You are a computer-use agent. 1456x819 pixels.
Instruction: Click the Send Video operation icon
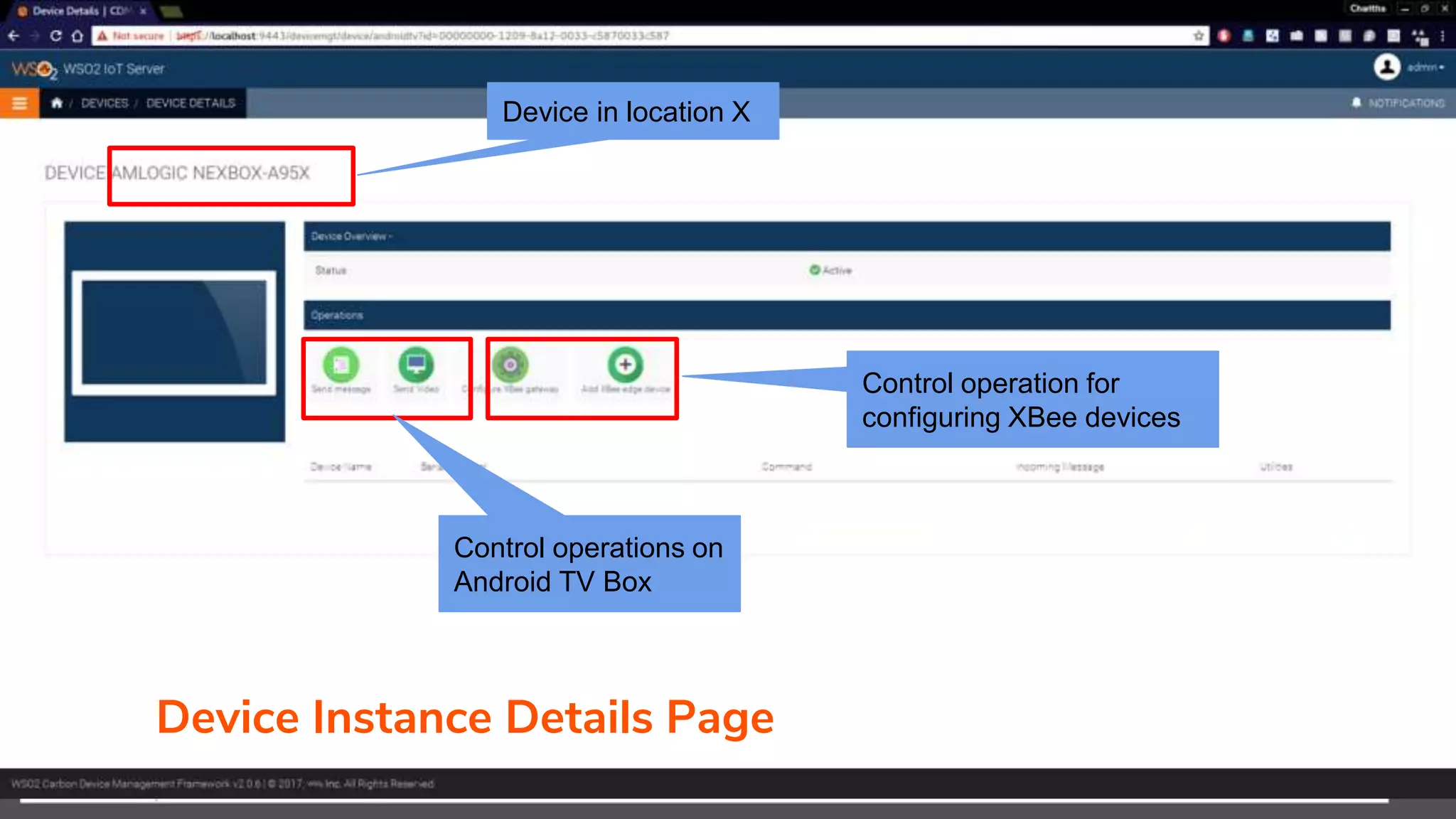pyautogui.click(x=416, y=365)
